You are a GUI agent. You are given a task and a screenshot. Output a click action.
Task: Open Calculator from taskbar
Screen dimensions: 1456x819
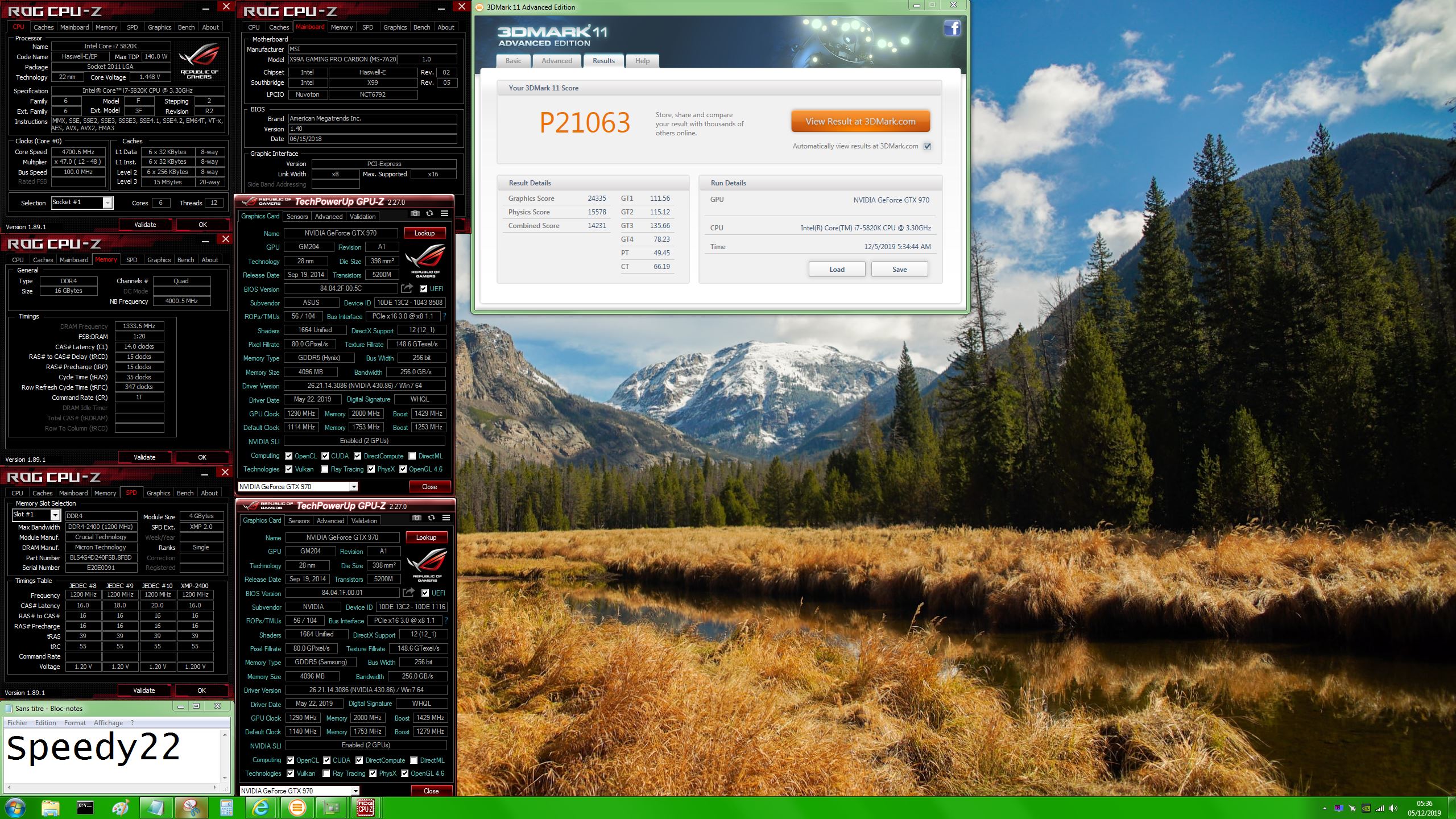226,808
